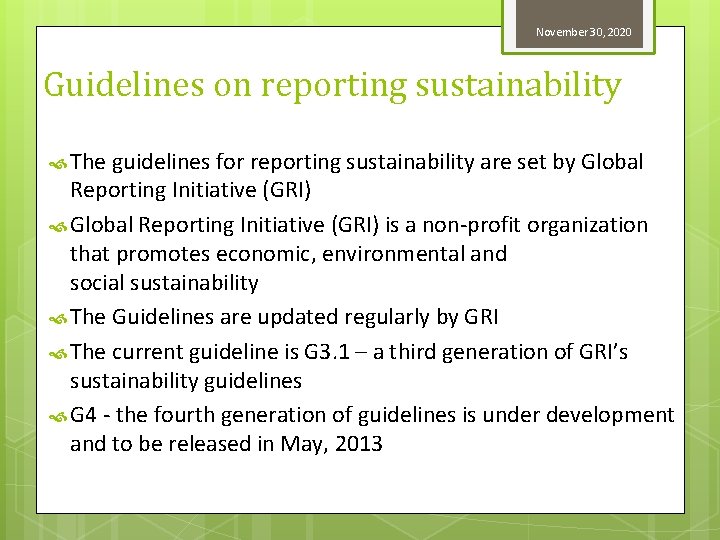Click the bullet icon before 'Global Reporting Initiative'
The height and width of the screenshot is (540, 720).
58,227
